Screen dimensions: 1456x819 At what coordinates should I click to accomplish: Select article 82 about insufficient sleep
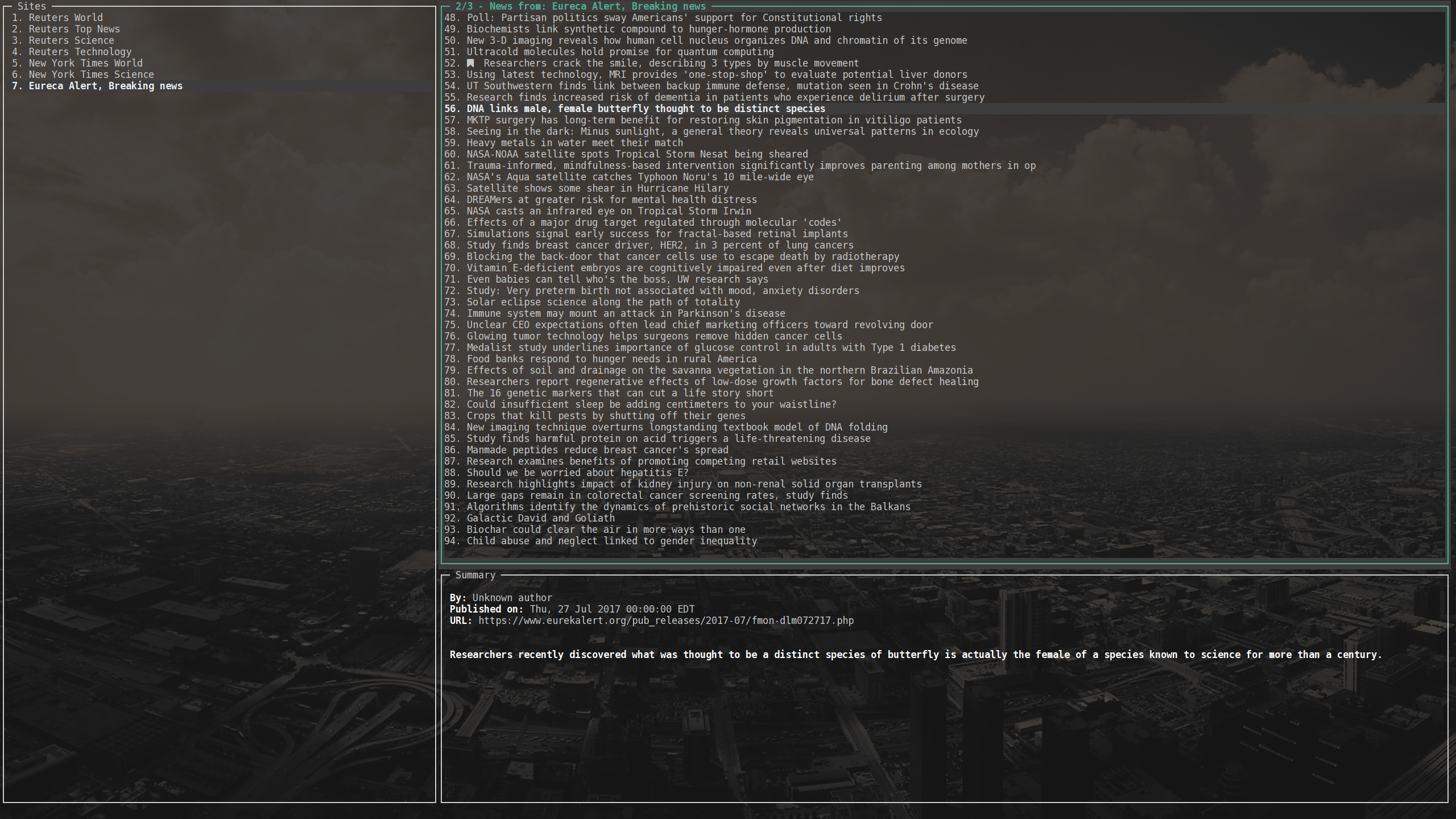(651, 404)
